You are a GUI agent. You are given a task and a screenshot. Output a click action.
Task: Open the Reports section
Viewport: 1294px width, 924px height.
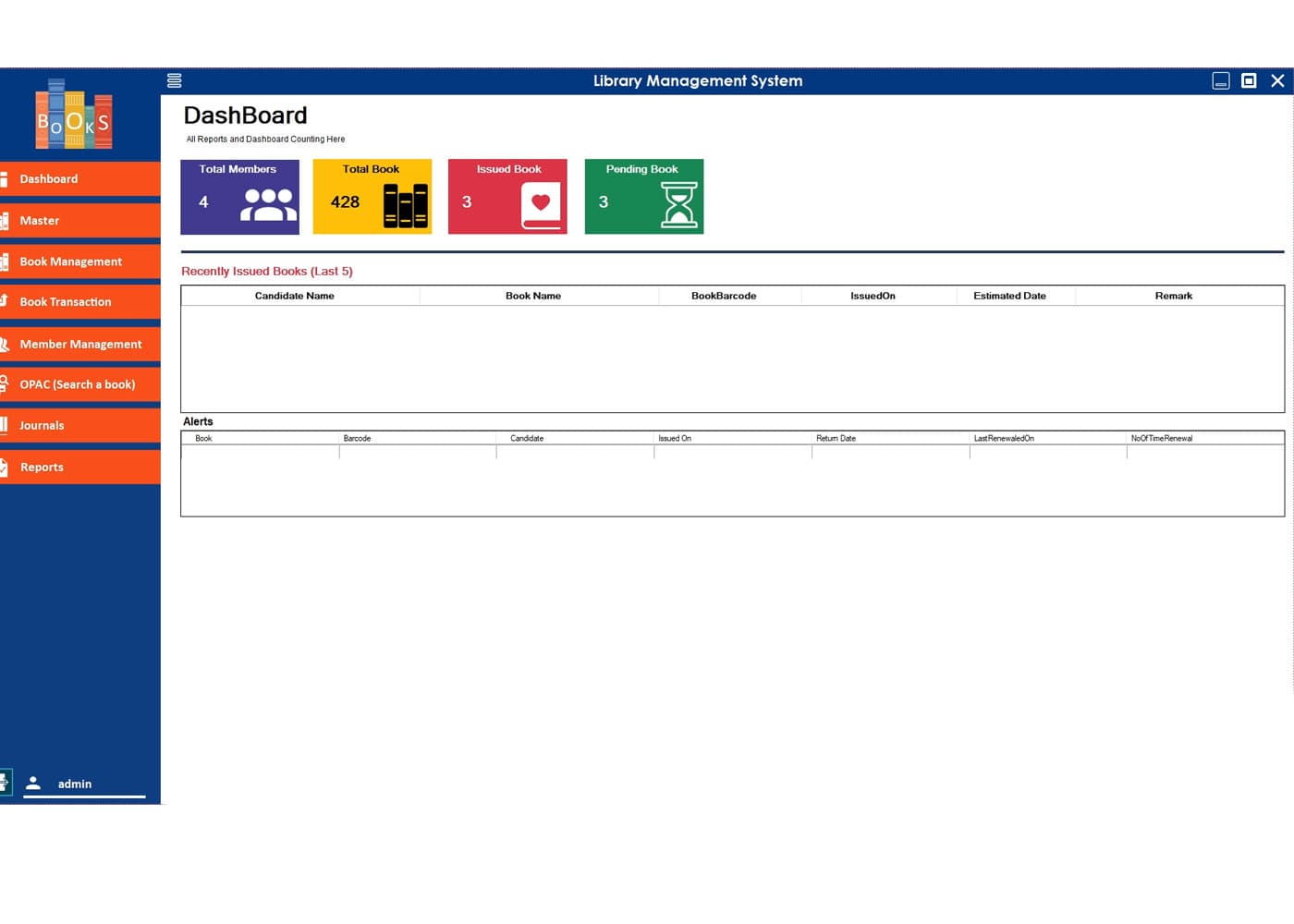(x=80, y=468)
